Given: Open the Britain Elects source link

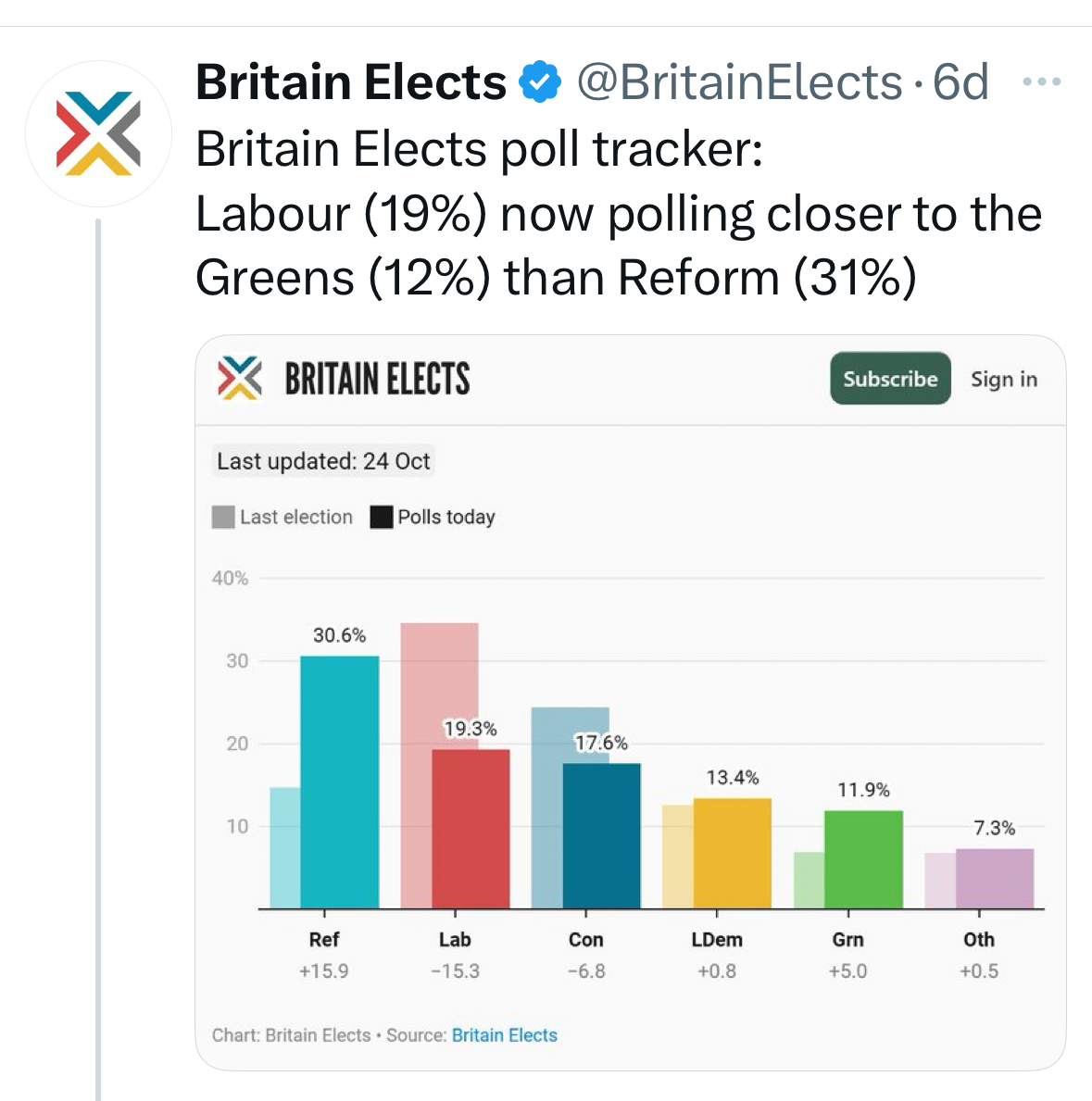Looking at the screenshot, I should pyautogui.click(x=505, y=1035).
